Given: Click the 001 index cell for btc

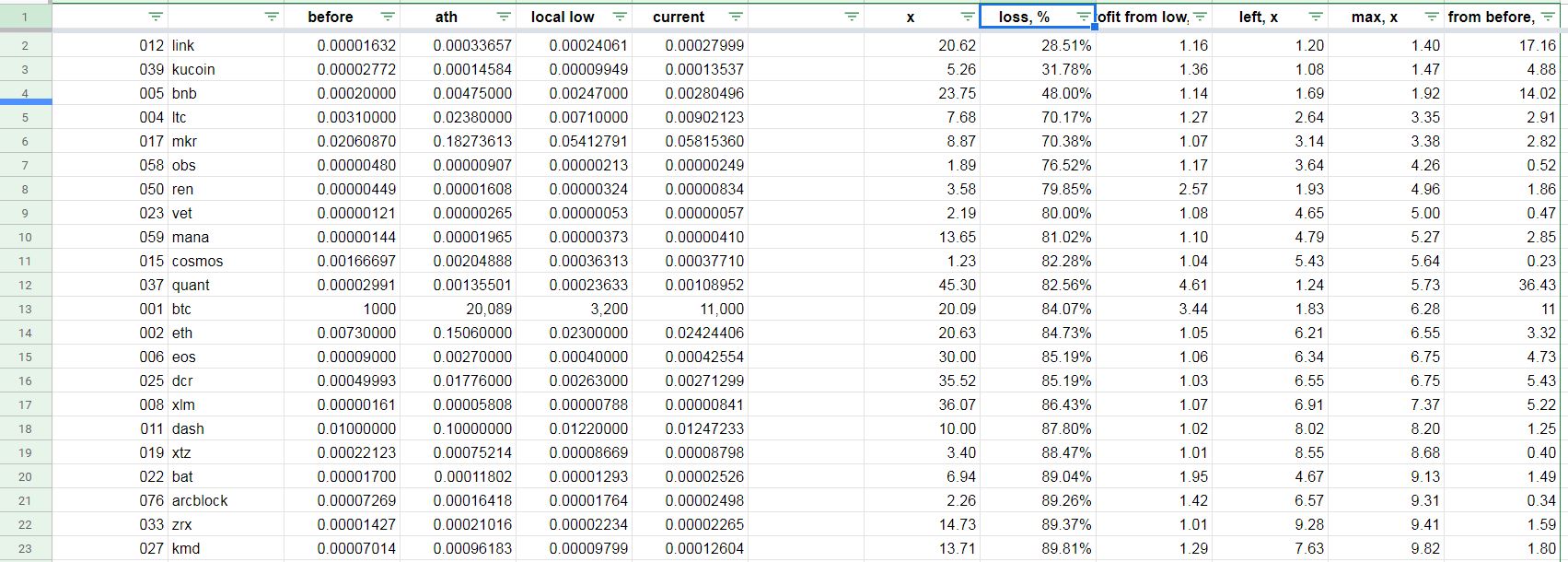Looking at the screenshot, I should click(x=110, y=309).
